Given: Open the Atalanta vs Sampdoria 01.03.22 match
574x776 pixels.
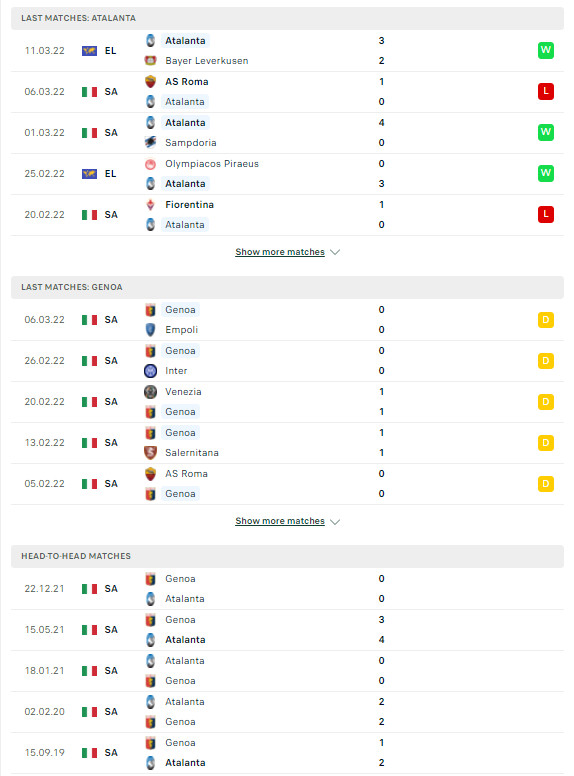Looking at the screenshot, I should (287, 133).
